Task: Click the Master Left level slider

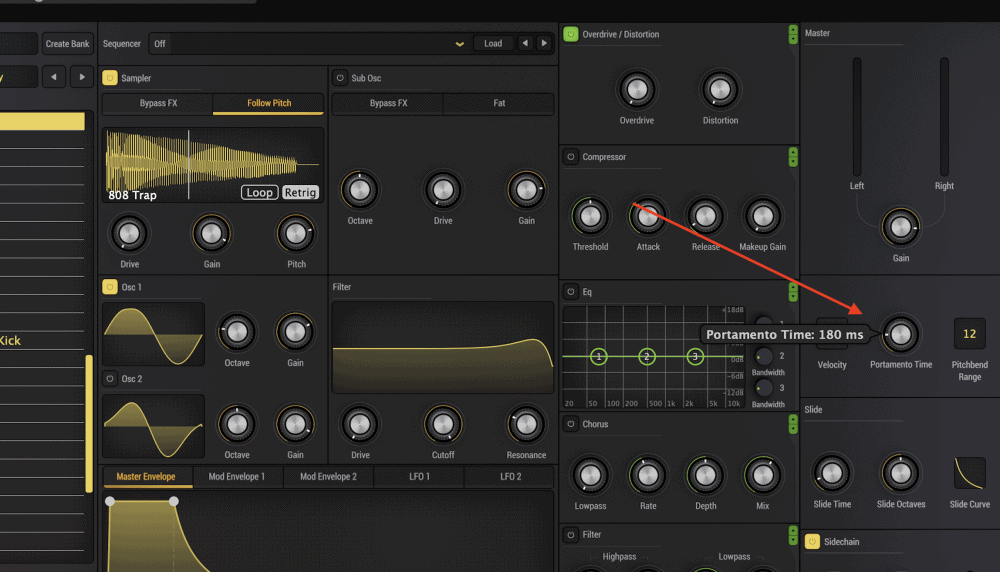Action: tap(857, 117)
